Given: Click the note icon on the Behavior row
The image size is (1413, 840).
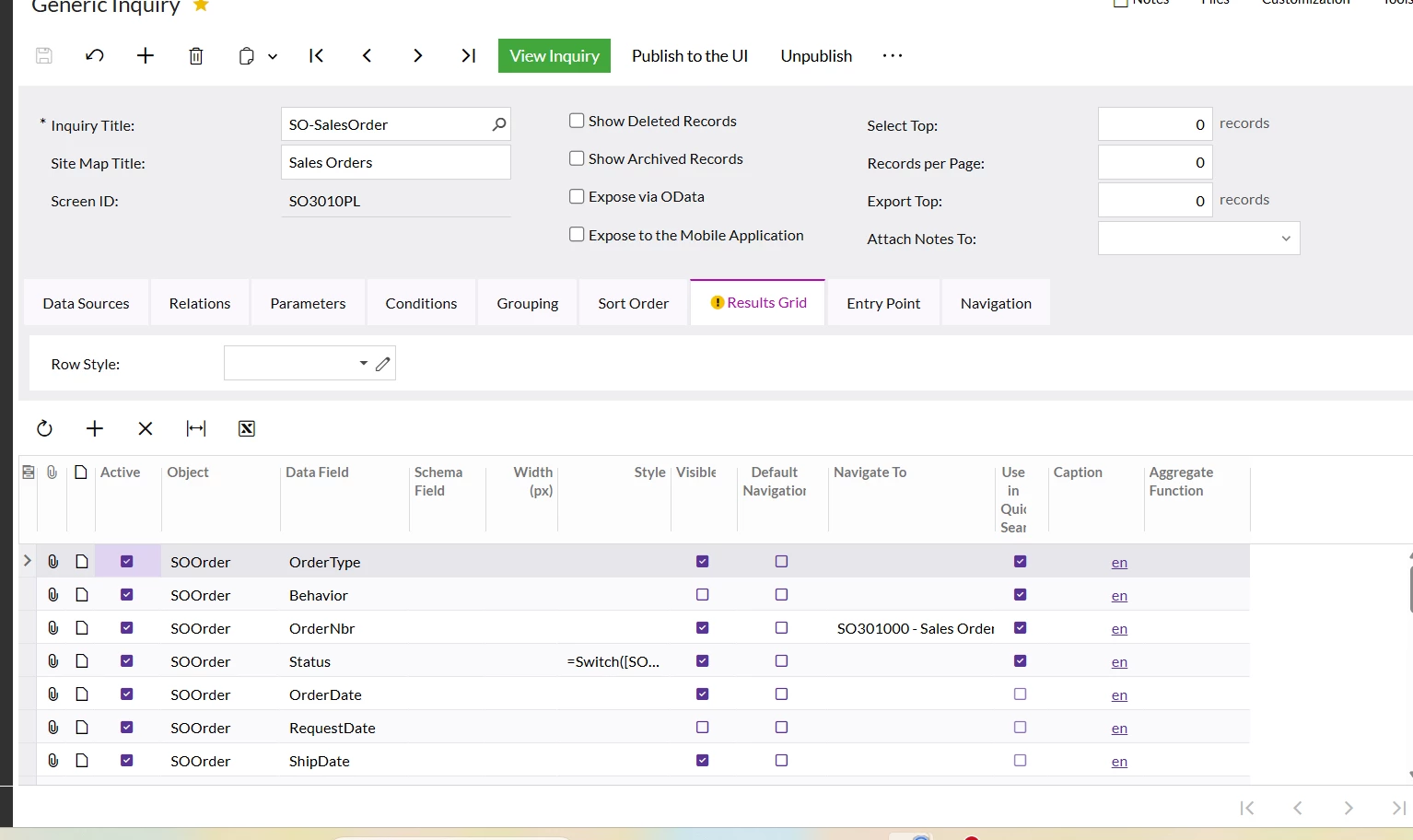Looking at the screenshot, I should (82, 595).
